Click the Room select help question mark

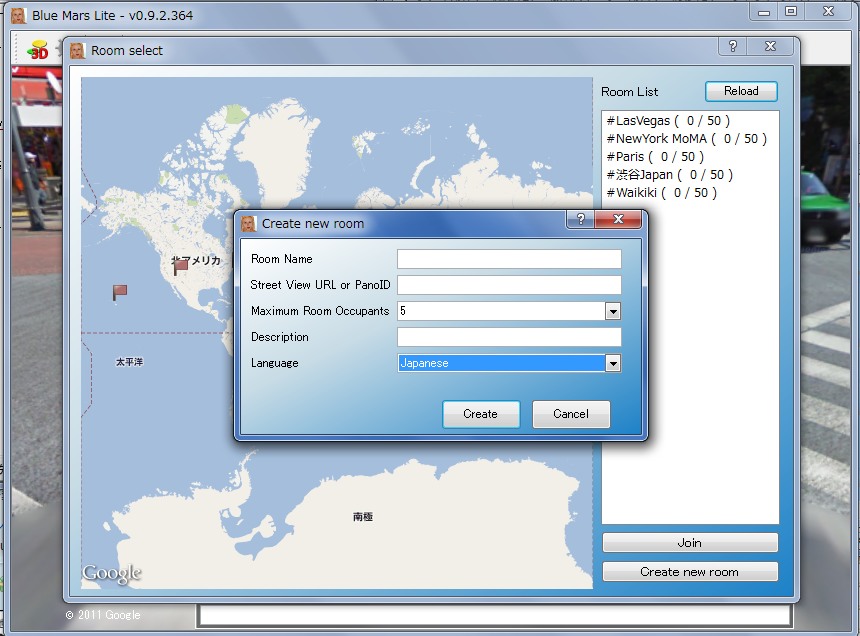(733, 47)
